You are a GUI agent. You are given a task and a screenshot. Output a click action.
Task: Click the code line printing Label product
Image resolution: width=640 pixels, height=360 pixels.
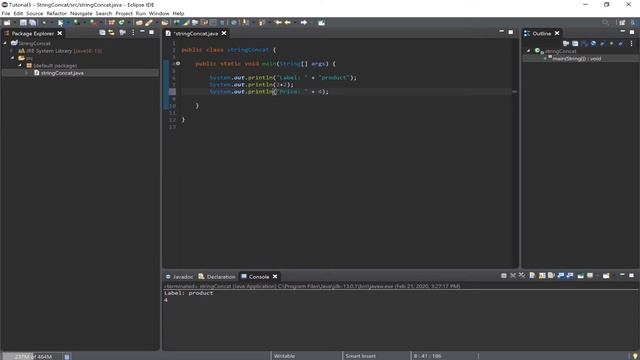[x=282, y=78]
